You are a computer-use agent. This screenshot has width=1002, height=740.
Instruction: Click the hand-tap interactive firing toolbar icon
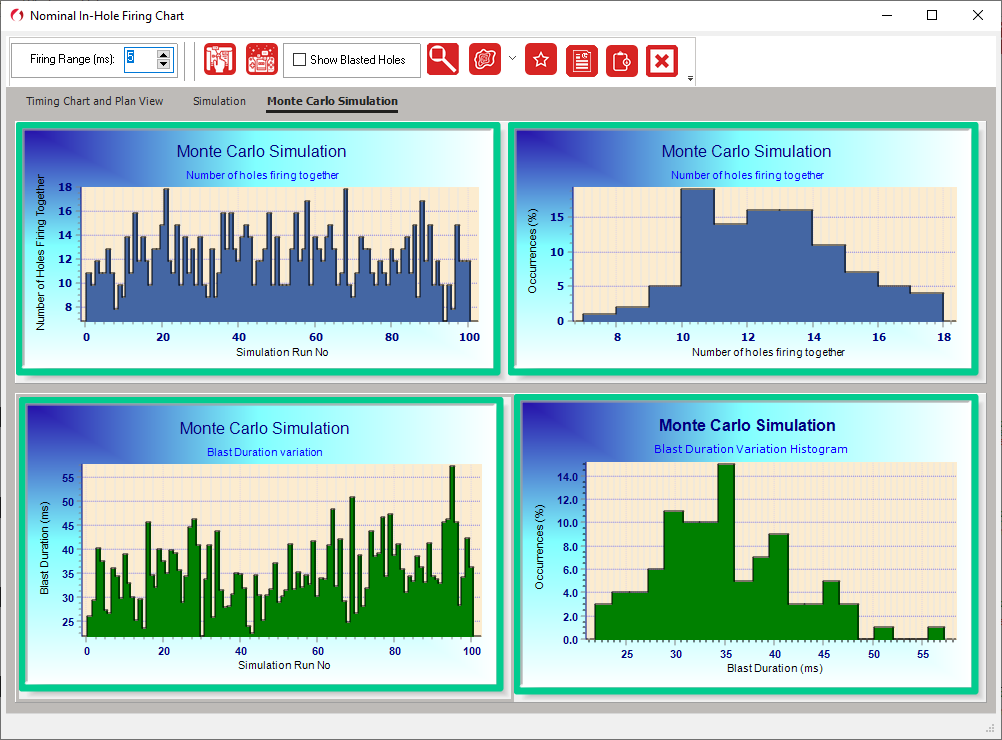pos(220,59)
